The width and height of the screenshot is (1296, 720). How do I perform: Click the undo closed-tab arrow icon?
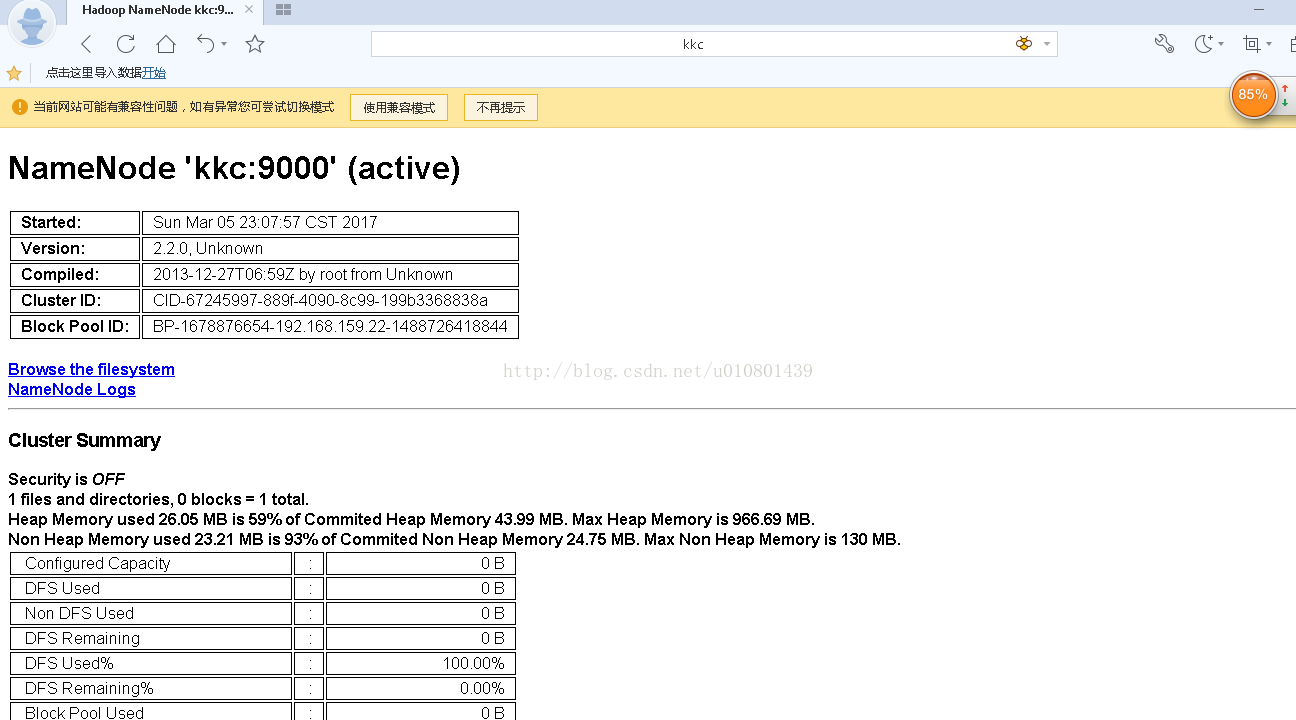click(x=206, y=43)
